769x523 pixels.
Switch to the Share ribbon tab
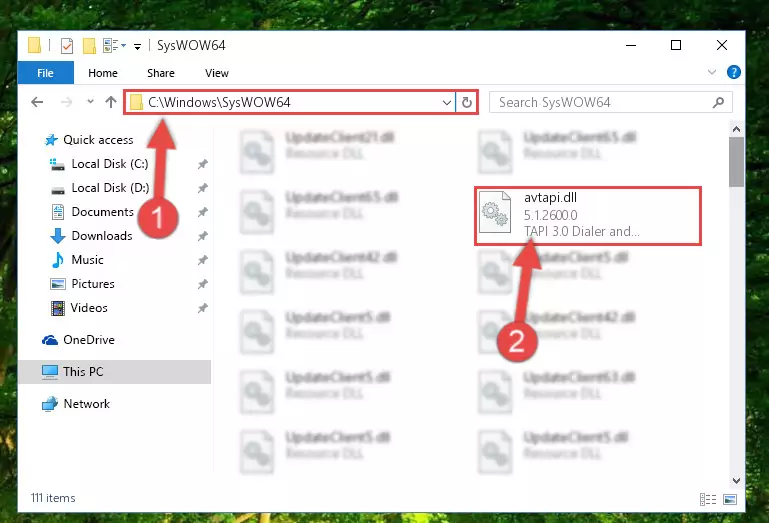click(161, 73)
